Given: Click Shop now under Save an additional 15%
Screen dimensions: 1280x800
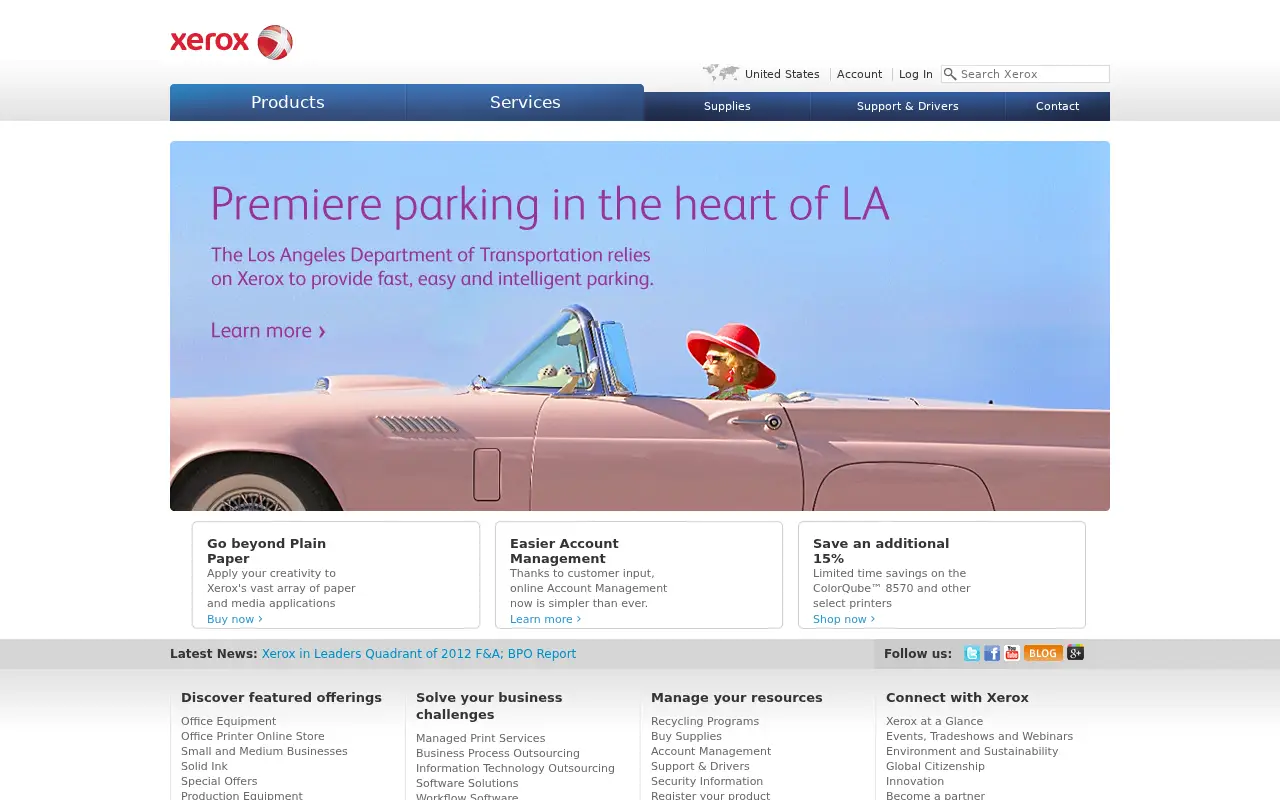Looking at the screenshot, I should pos(844,619).
